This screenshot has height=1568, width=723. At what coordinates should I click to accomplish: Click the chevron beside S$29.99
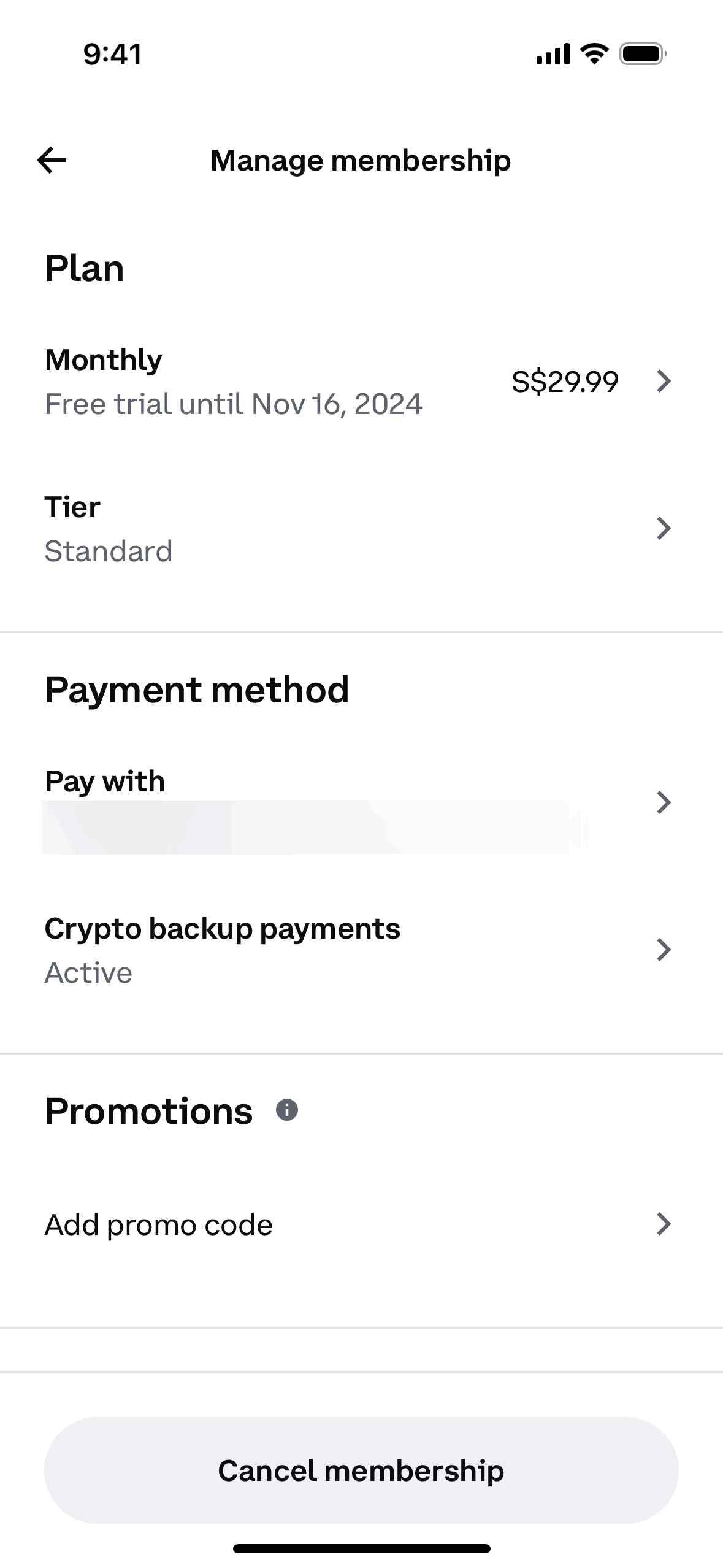664,381
